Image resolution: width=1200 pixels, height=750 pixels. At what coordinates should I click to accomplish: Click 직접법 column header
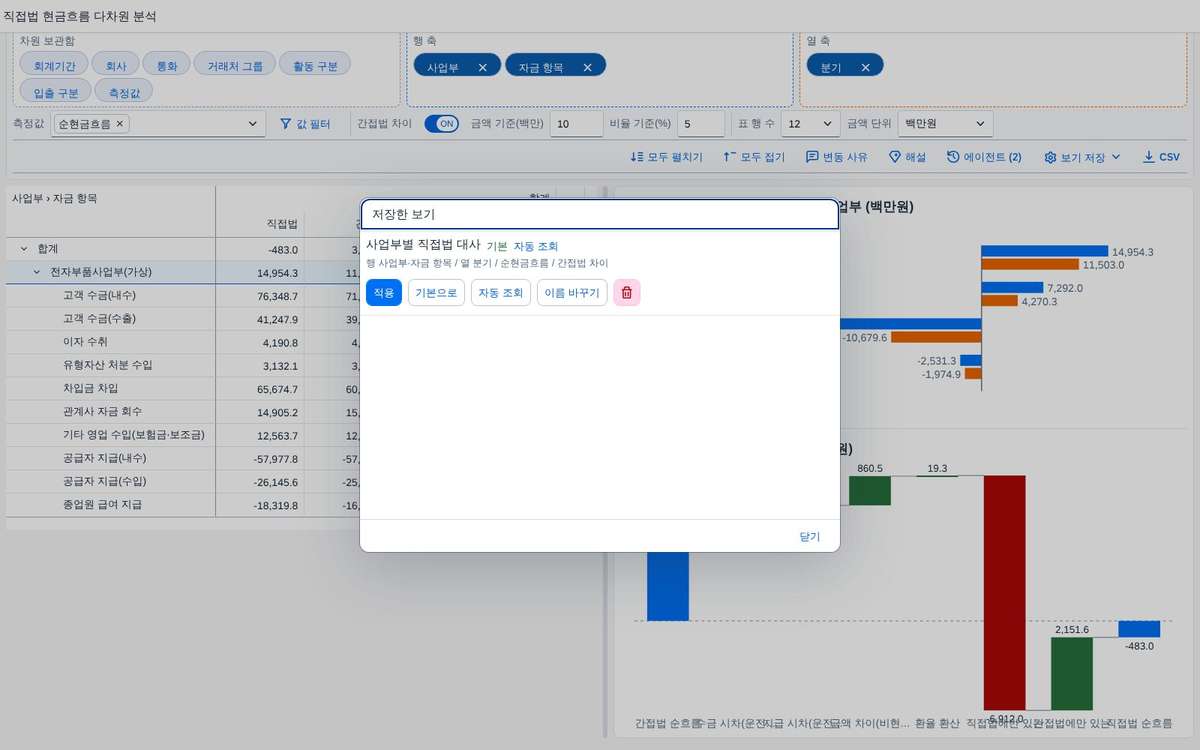click(x=283, y=224)
